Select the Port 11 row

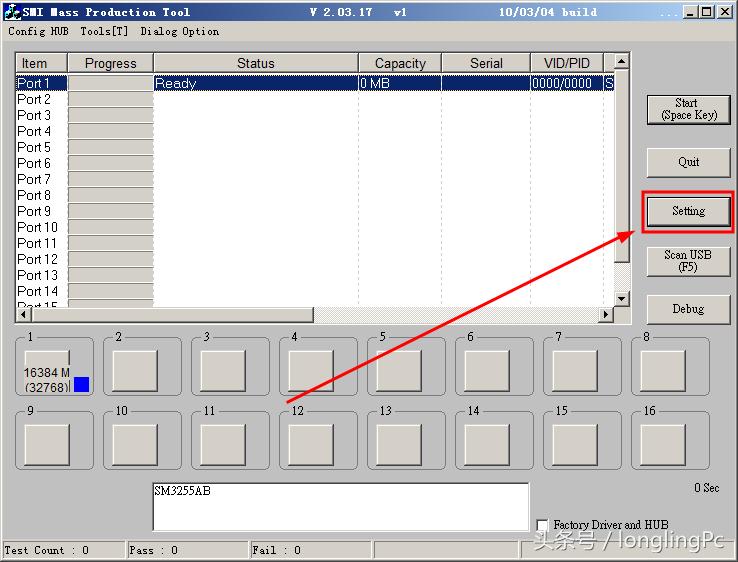point(315,243)
